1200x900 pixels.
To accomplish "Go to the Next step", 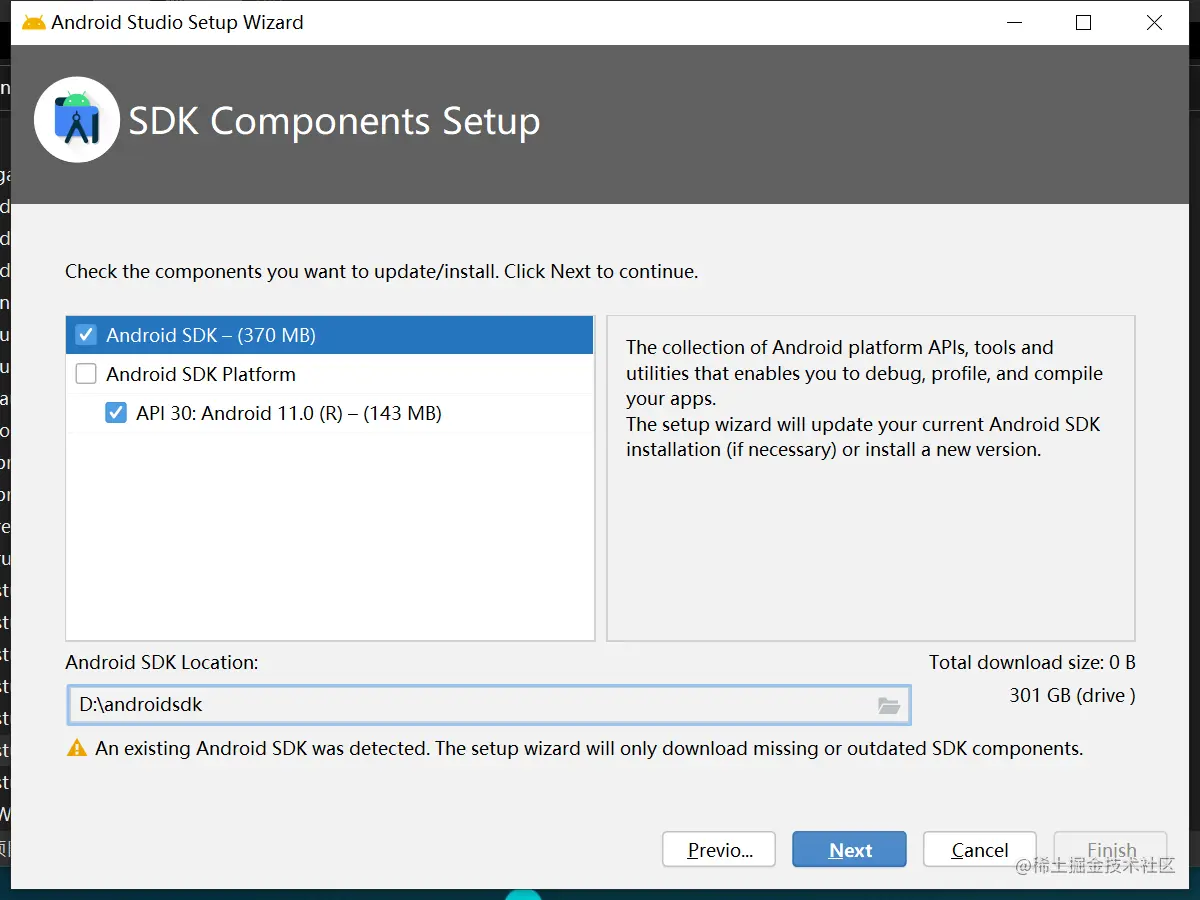I will pyautogui.click(x=849, y=850).
